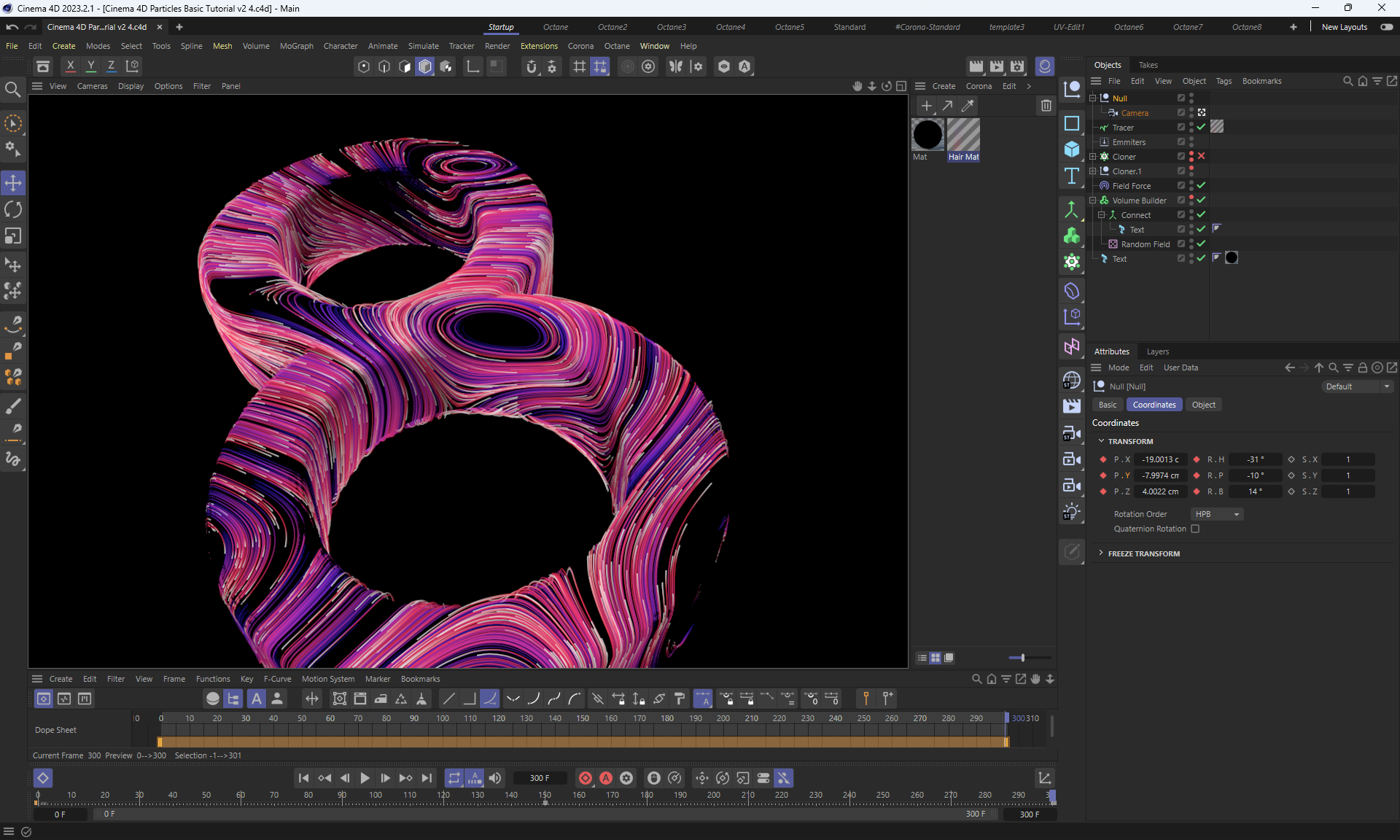Screen dimensions: 1400x840
Task: Toggle the Field Force enable checkmark
Action: [1201, 185]
